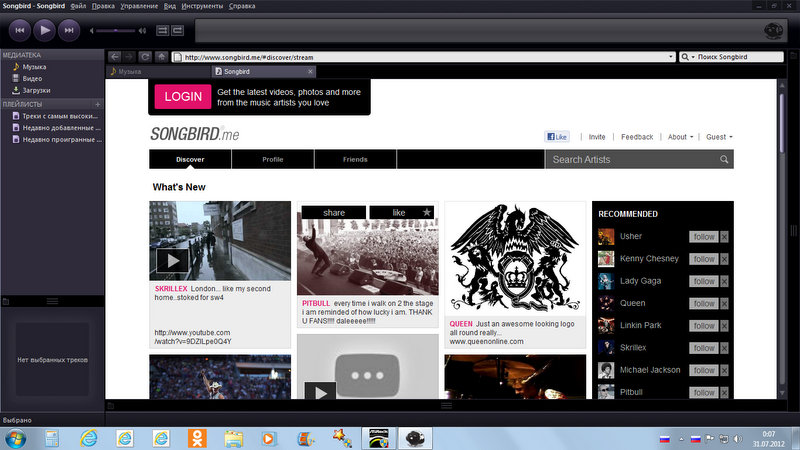Select Видео in the library sidebar

click(x=32, y=79)
